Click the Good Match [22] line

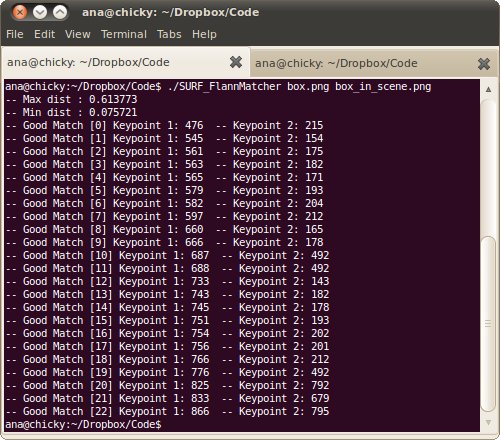167,411
